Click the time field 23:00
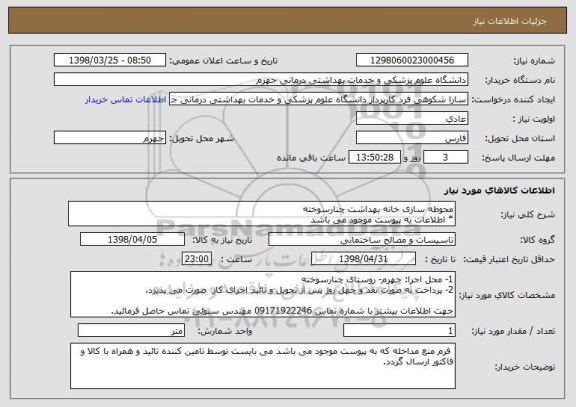Image resolution: width=576 pixels, height=407 pixels. 197,259
